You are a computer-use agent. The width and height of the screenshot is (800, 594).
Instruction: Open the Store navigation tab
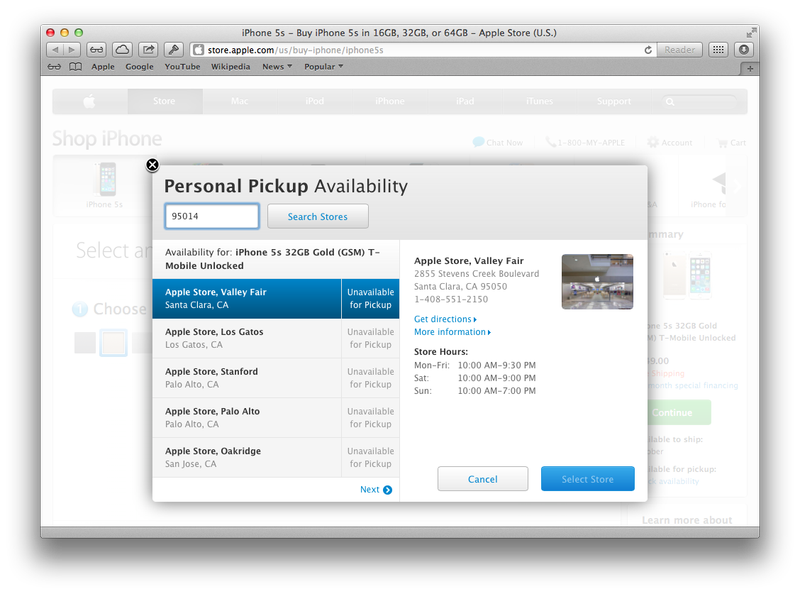tap(164, 102)
